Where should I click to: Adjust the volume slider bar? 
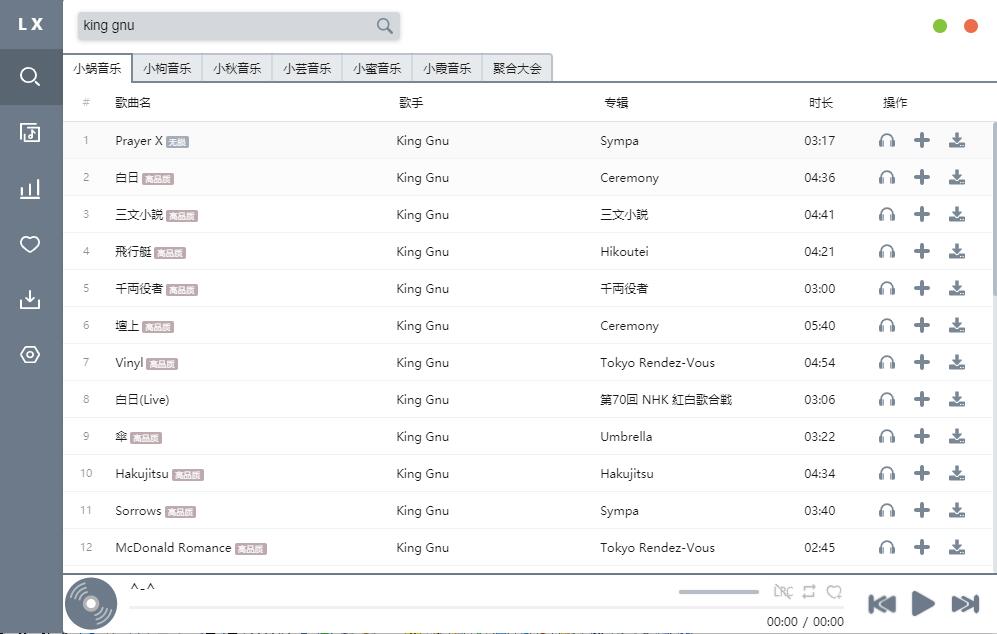719,592
